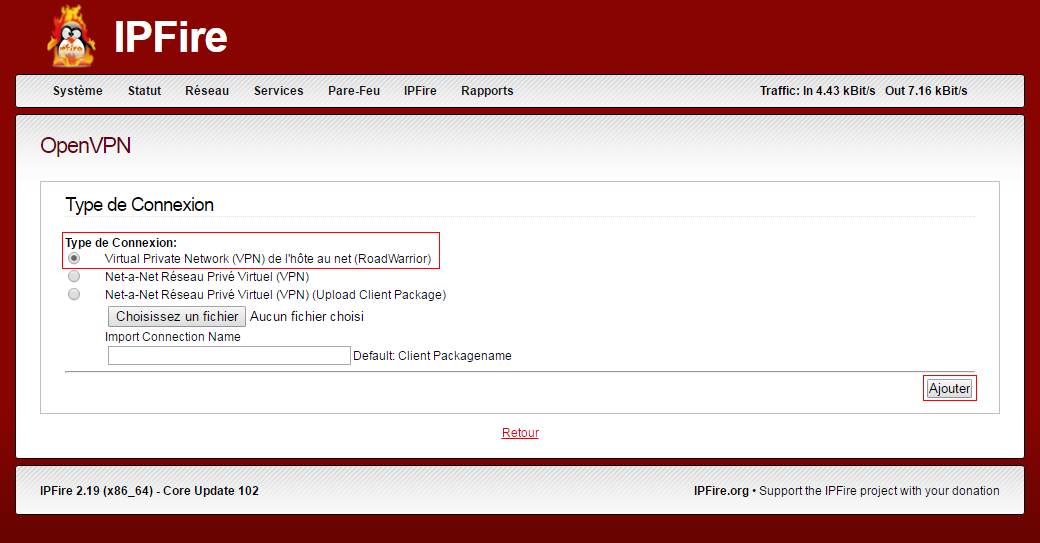Click the Aucun fichier choisi file label
This screenshot has height=543, width=1040.
point(307,317)
